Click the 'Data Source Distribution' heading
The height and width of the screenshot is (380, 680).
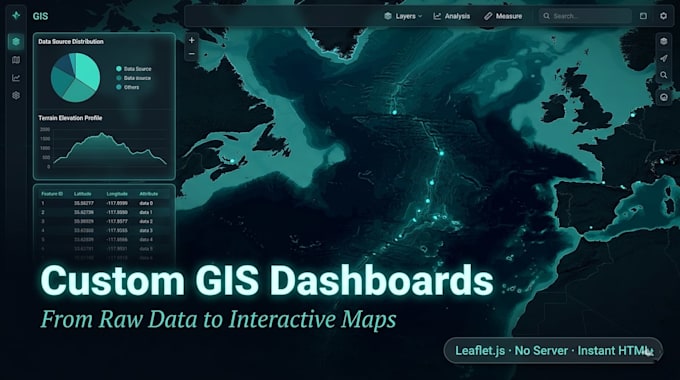[71, 42]
